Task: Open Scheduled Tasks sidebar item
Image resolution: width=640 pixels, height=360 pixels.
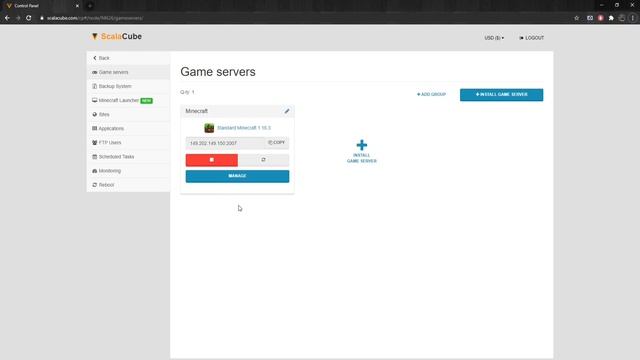Action: click(128, 157)
